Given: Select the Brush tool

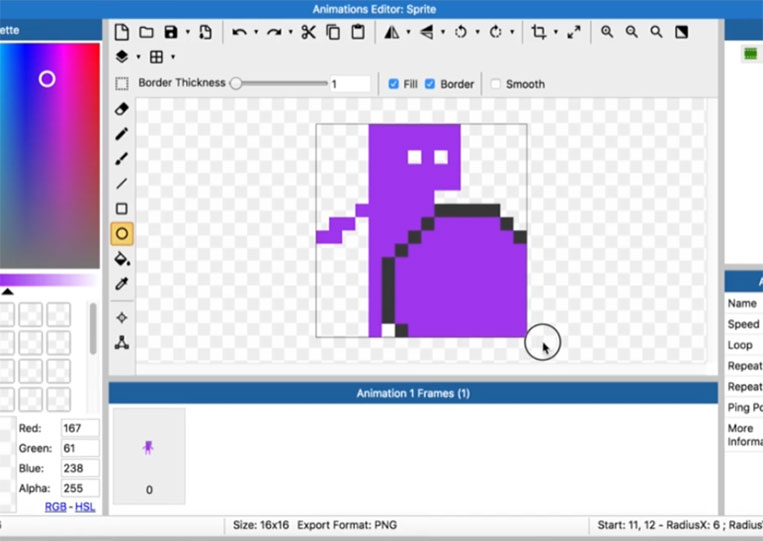Looking at the screenshot, I should tap(122, 159).
